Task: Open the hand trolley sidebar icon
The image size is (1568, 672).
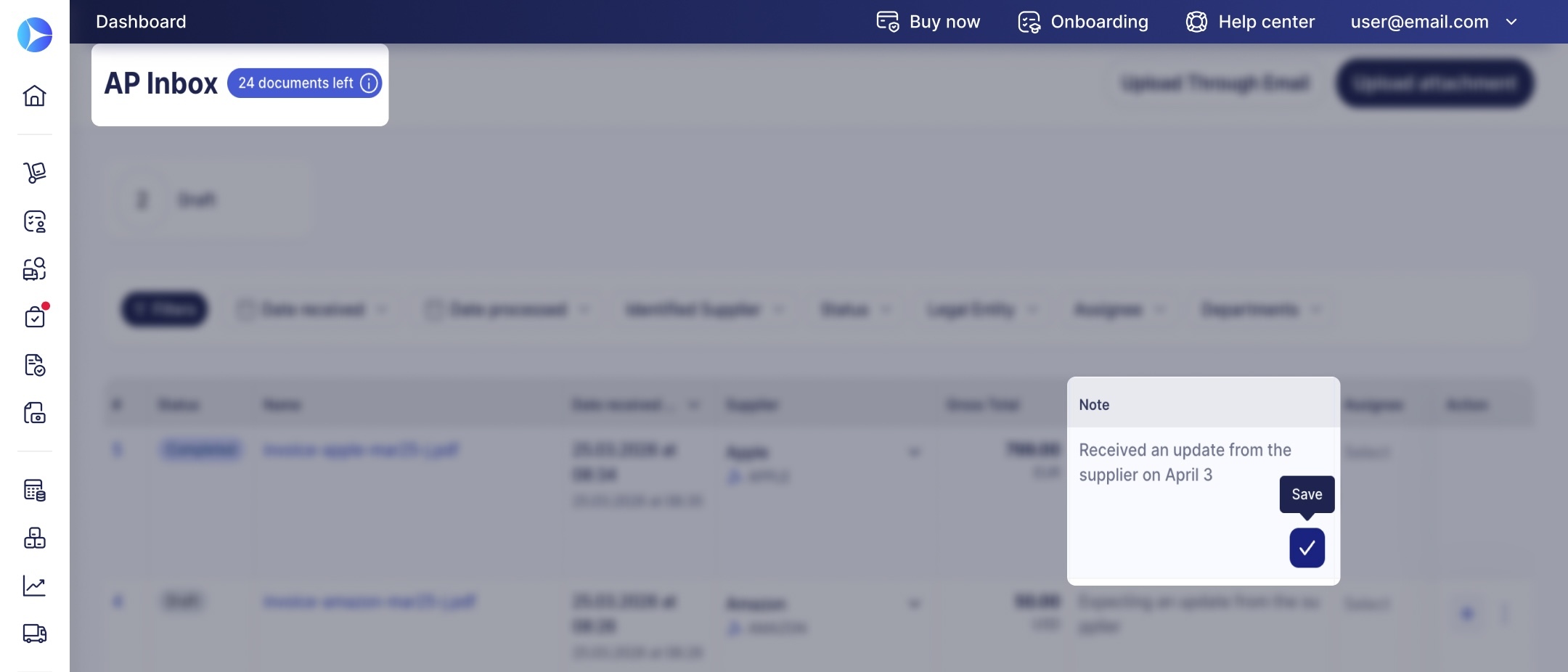Action: click(35, 173)
